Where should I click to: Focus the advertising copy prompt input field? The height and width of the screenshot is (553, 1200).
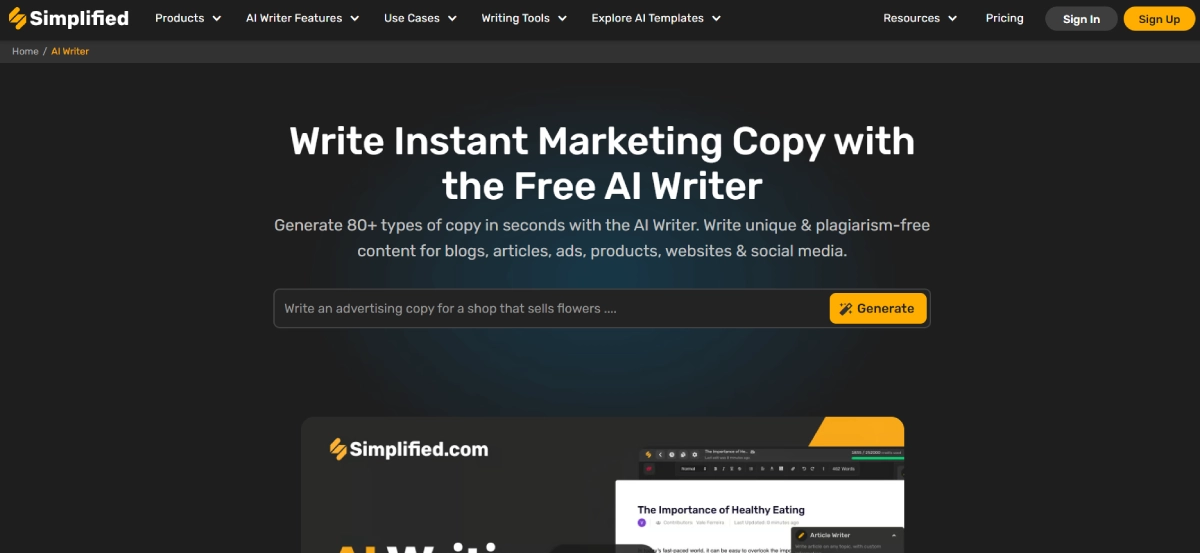(551, 309)
